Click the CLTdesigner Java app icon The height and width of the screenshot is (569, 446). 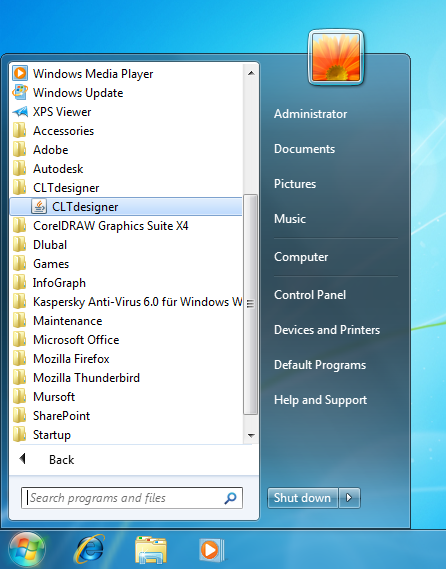point(39,206)
